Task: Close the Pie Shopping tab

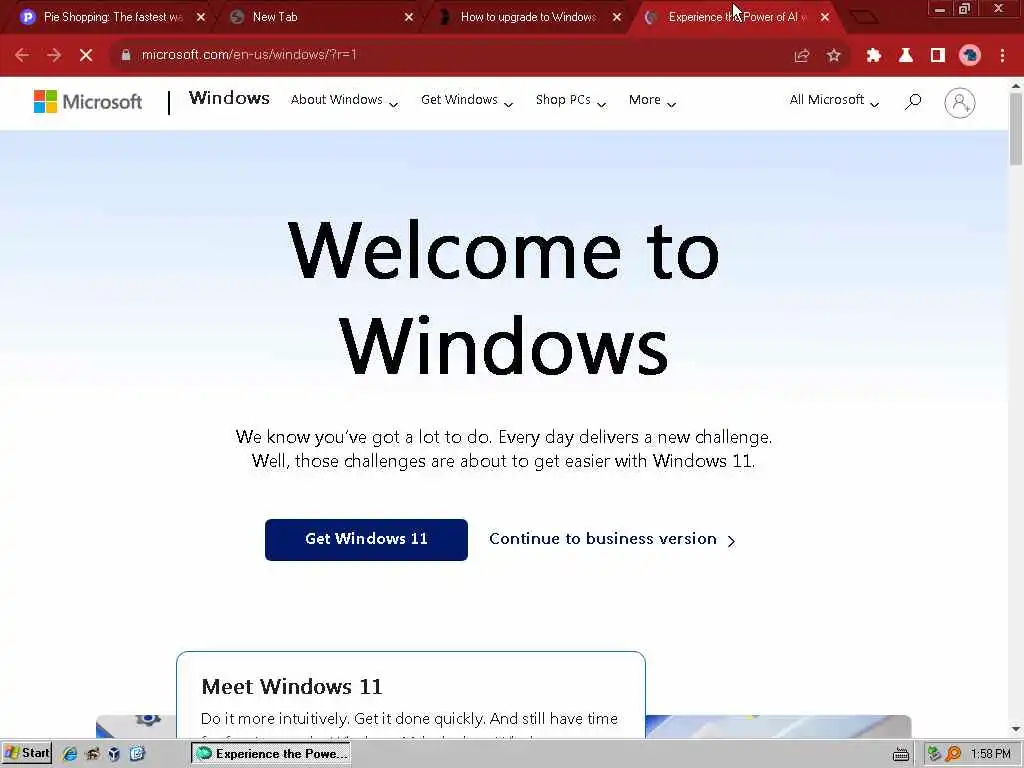Action: coord(200,17)
